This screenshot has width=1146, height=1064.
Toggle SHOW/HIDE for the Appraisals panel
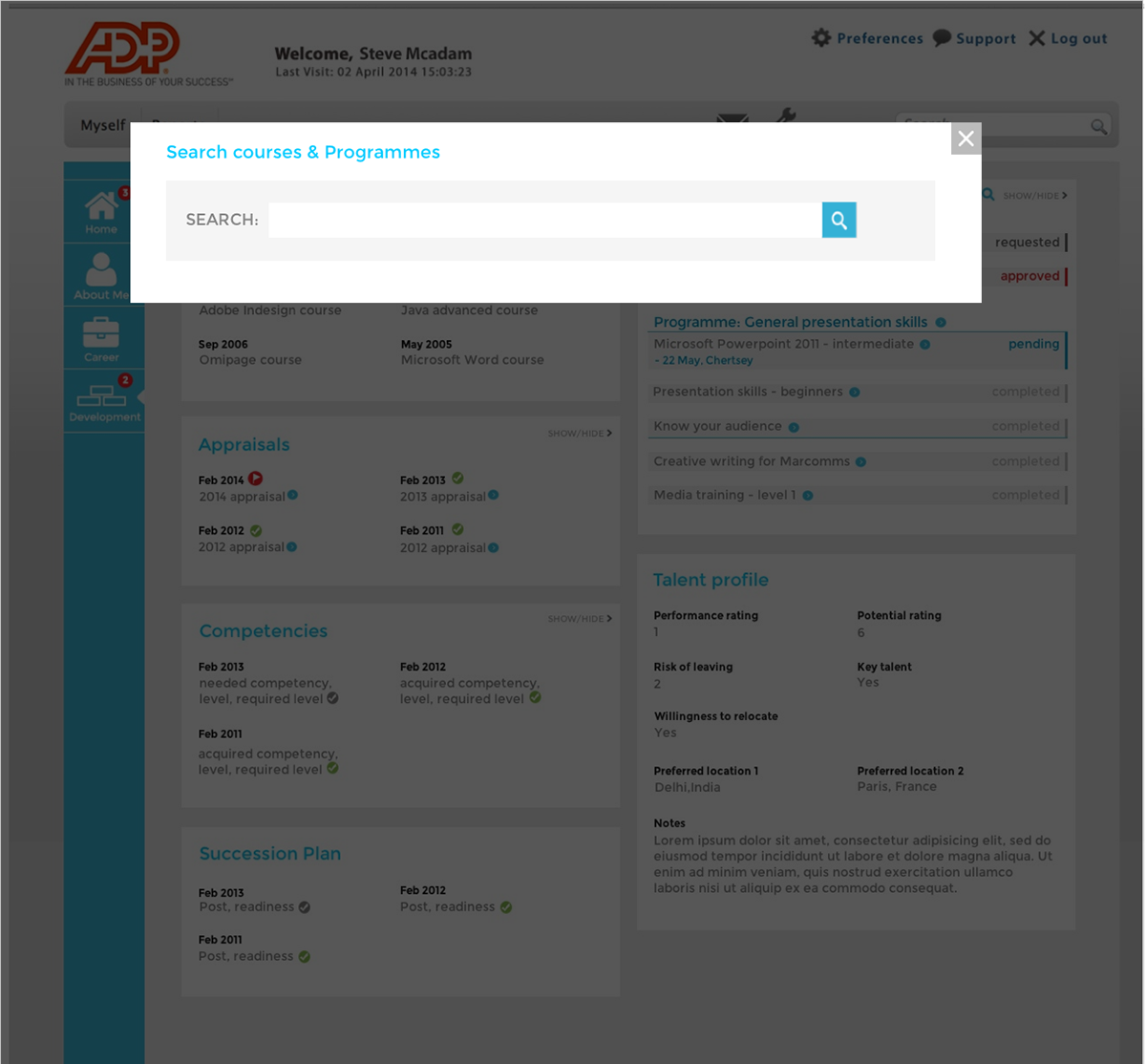(x=580, y=434)
